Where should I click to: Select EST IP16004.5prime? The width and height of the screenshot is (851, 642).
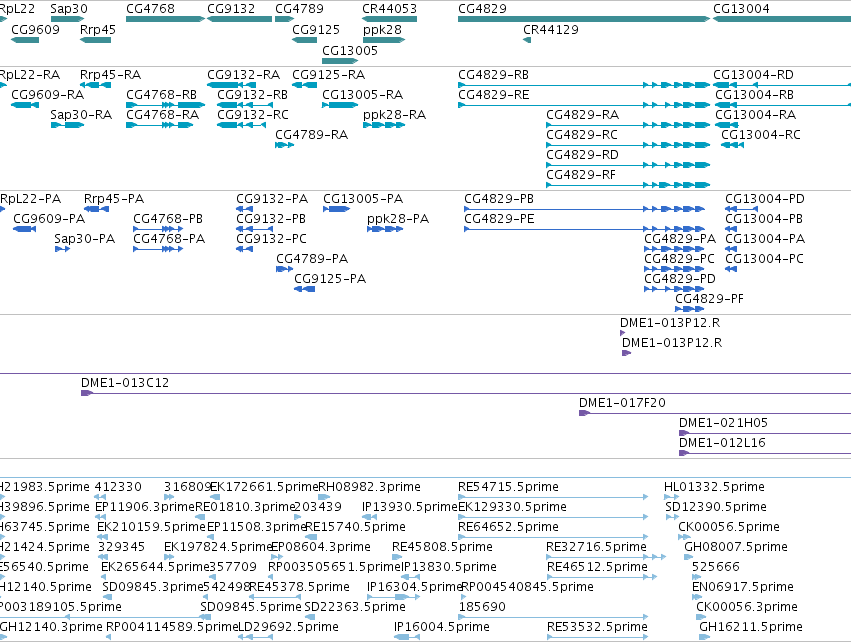[407, 637]
